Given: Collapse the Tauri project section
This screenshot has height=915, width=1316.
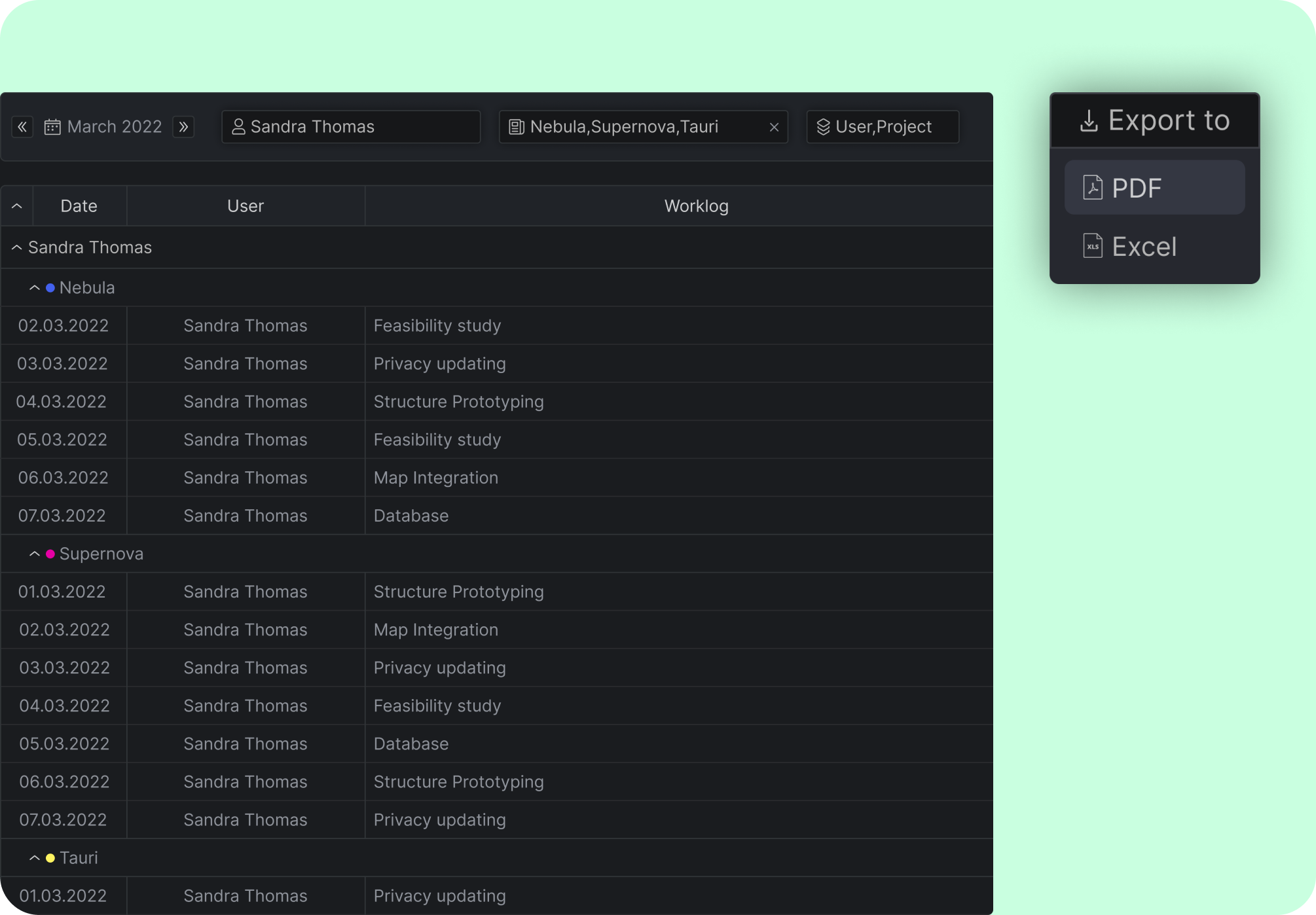Looking at the screenshot, I should tap(35, 857).
